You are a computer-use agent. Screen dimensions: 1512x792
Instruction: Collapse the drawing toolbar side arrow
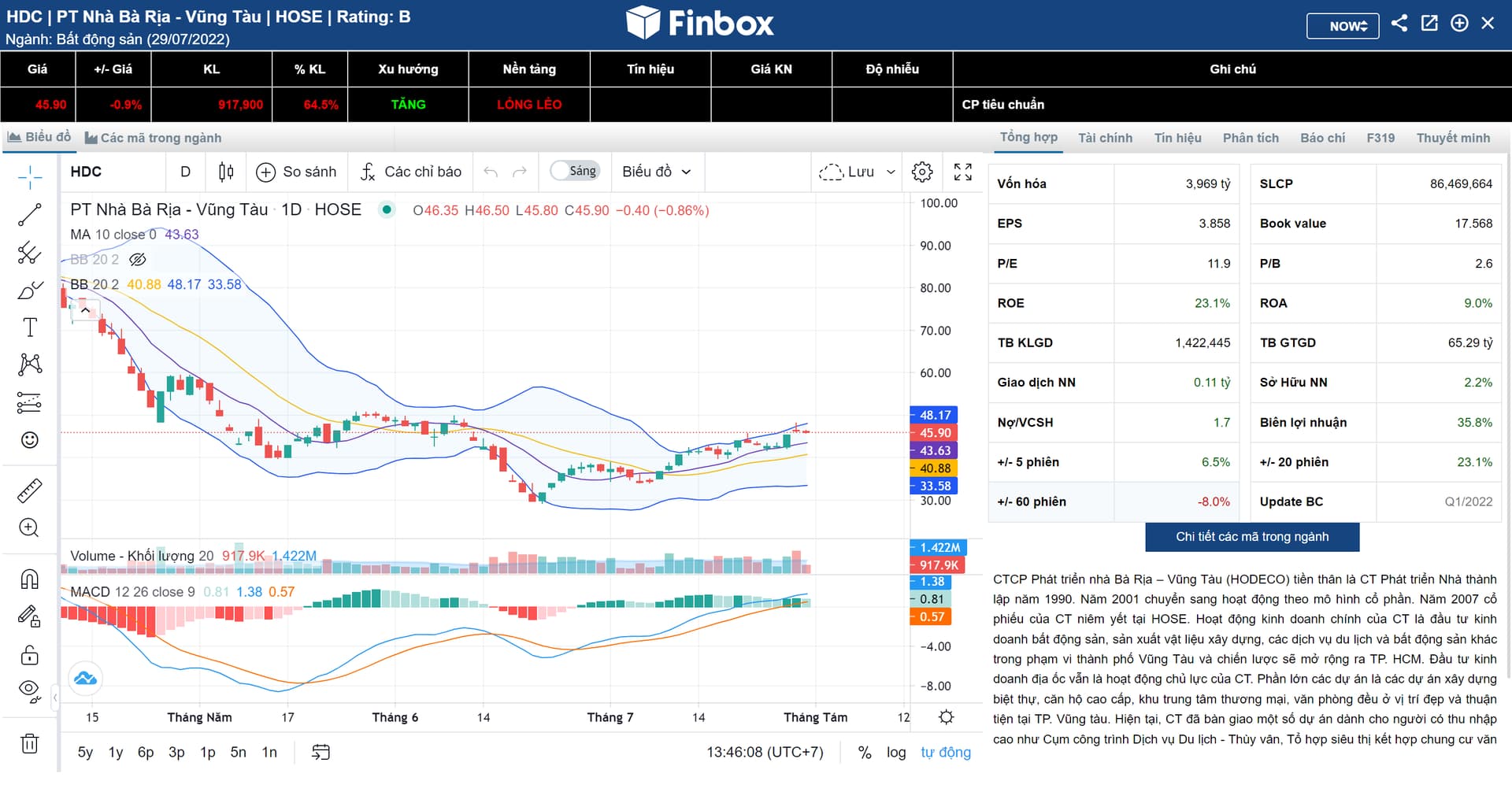coord(55,698)
